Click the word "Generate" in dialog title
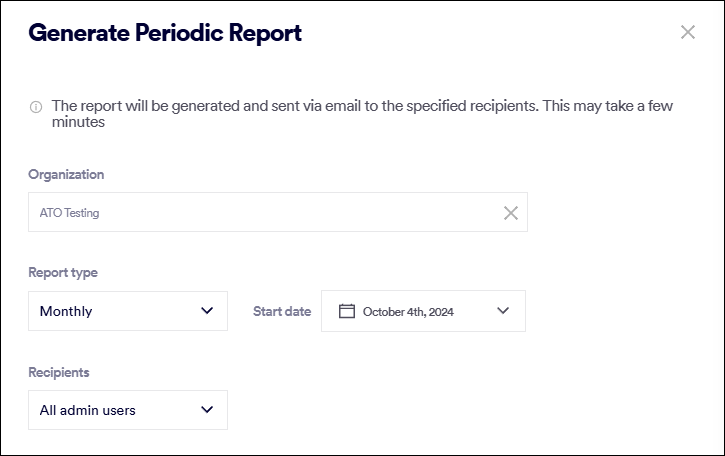The image size is (725, 456). coord(80,32)
